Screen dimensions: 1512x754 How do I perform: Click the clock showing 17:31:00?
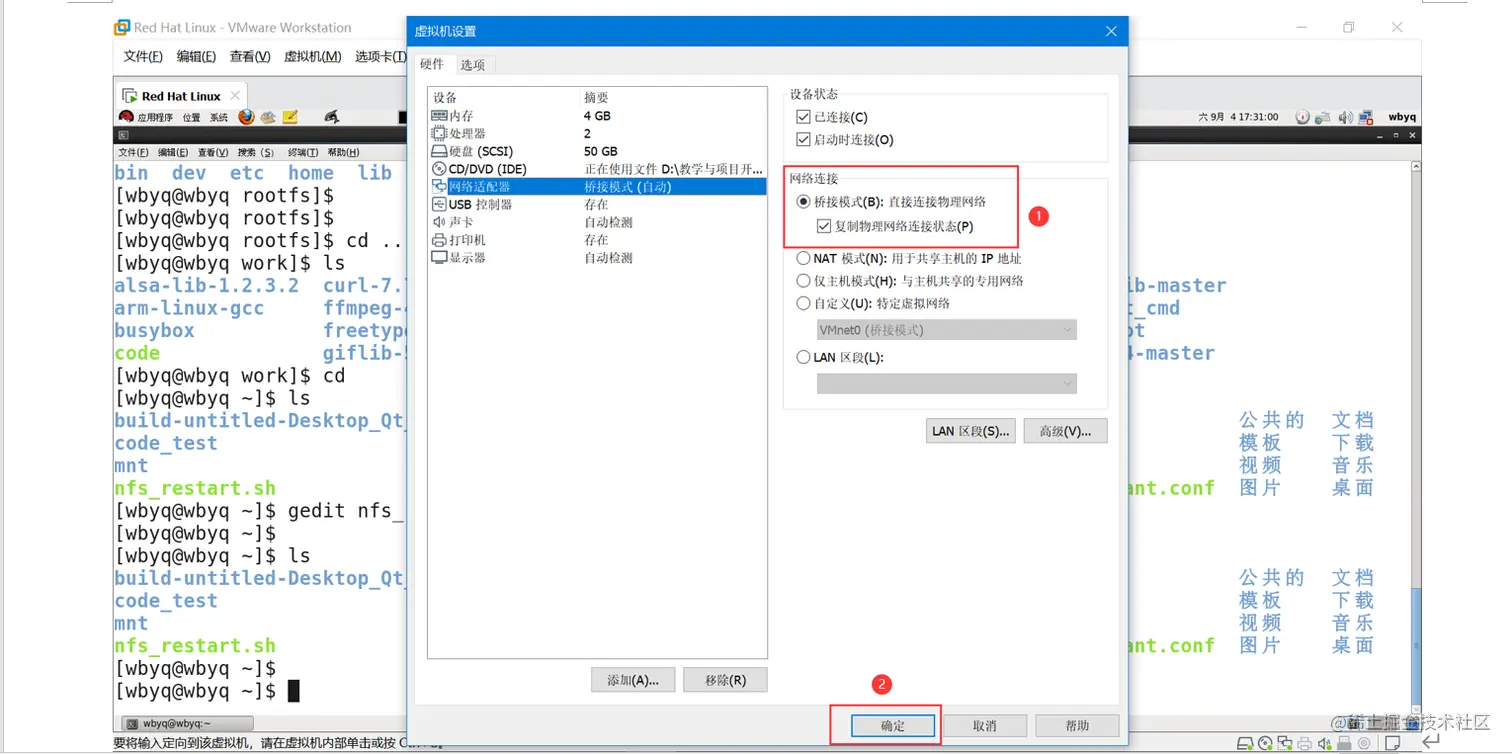tap(1238, 117)
